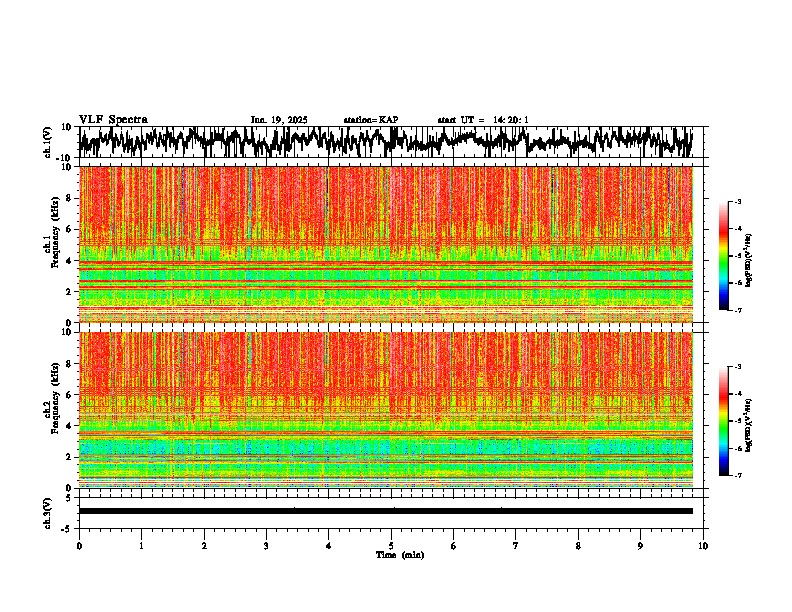Click the "-4" tick on ch.1 colorbar

pos(737,229)
